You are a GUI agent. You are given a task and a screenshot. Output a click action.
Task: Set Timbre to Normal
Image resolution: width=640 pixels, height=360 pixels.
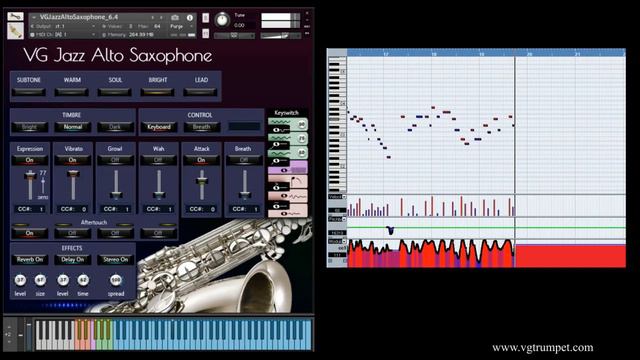point(73,127)
